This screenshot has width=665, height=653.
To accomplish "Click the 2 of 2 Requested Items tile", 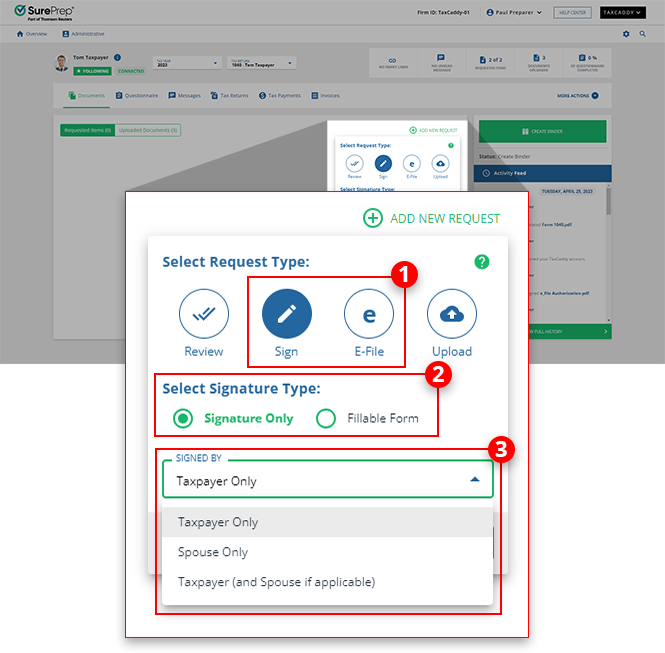I will pyautogui.click(x=490, y=63).
